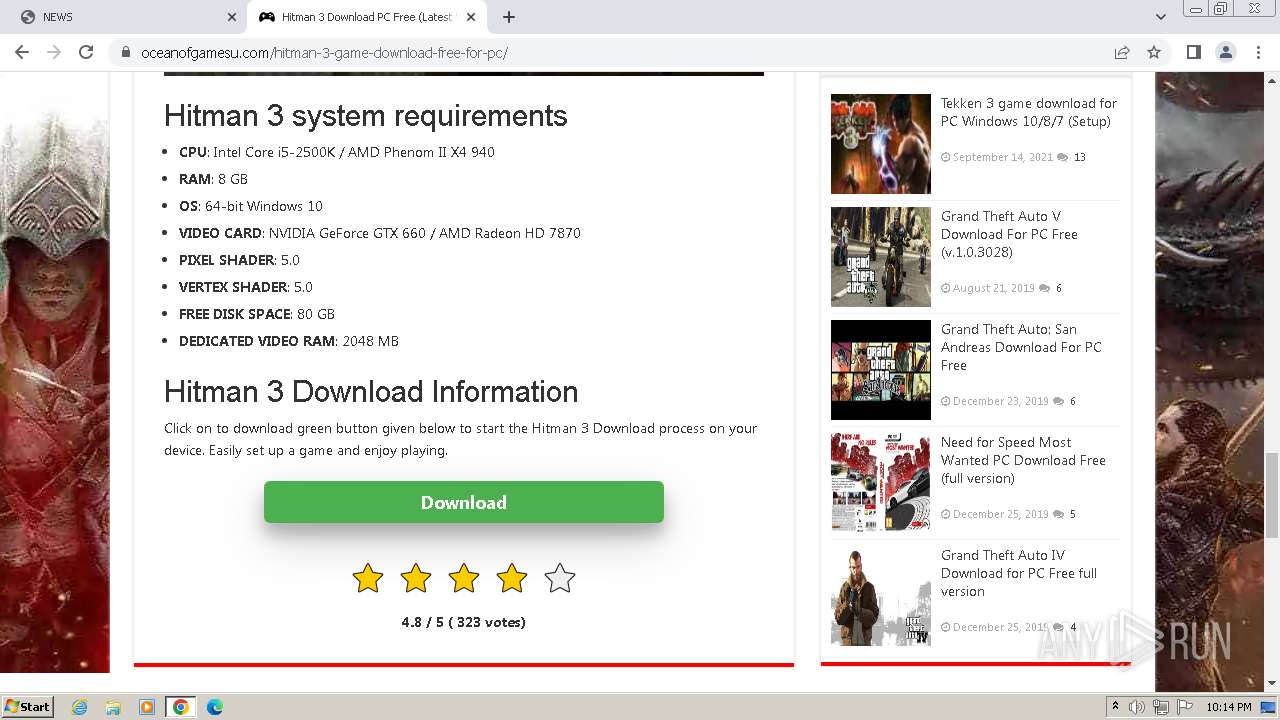Click the Hitman 3 system requirements heading
The height and width of the screenshot is (720, 1280).
click(366, 116)
